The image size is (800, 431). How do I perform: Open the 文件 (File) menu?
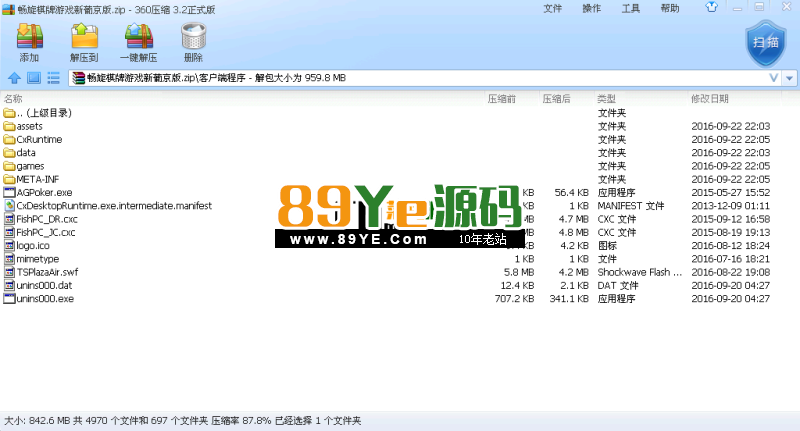552,8
